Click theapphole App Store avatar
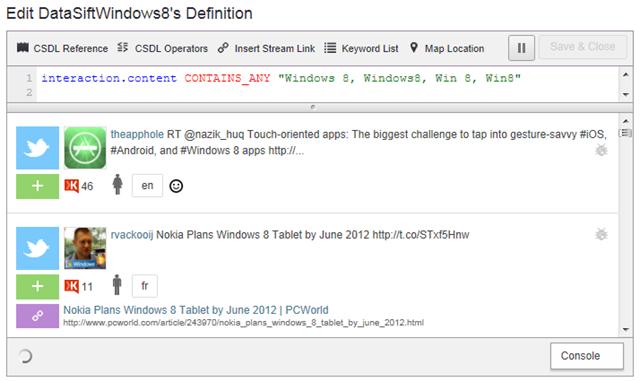Image resolution: width=640 pixels, height=382 pixels. point(85,148)
